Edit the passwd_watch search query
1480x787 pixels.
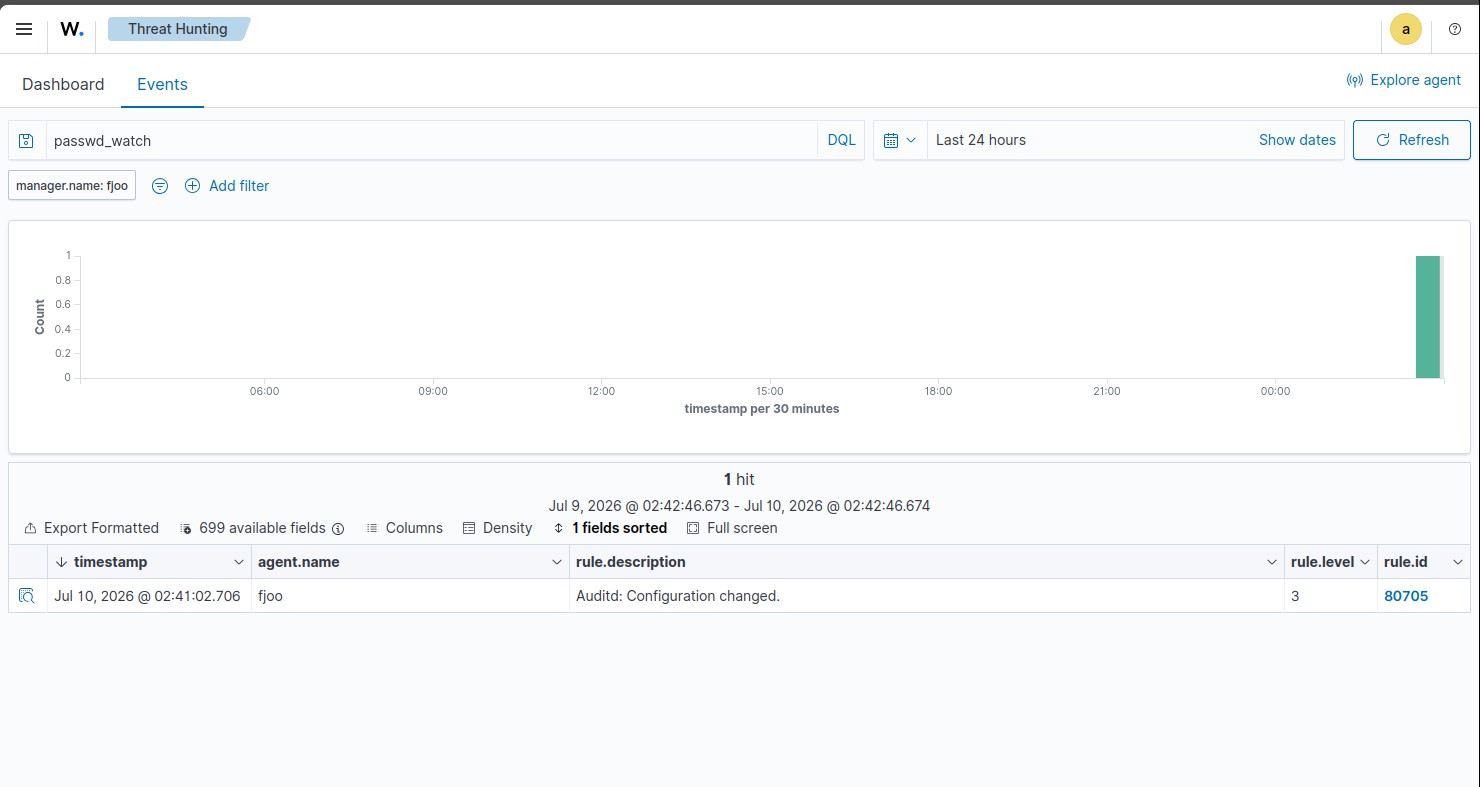(432, 140)
